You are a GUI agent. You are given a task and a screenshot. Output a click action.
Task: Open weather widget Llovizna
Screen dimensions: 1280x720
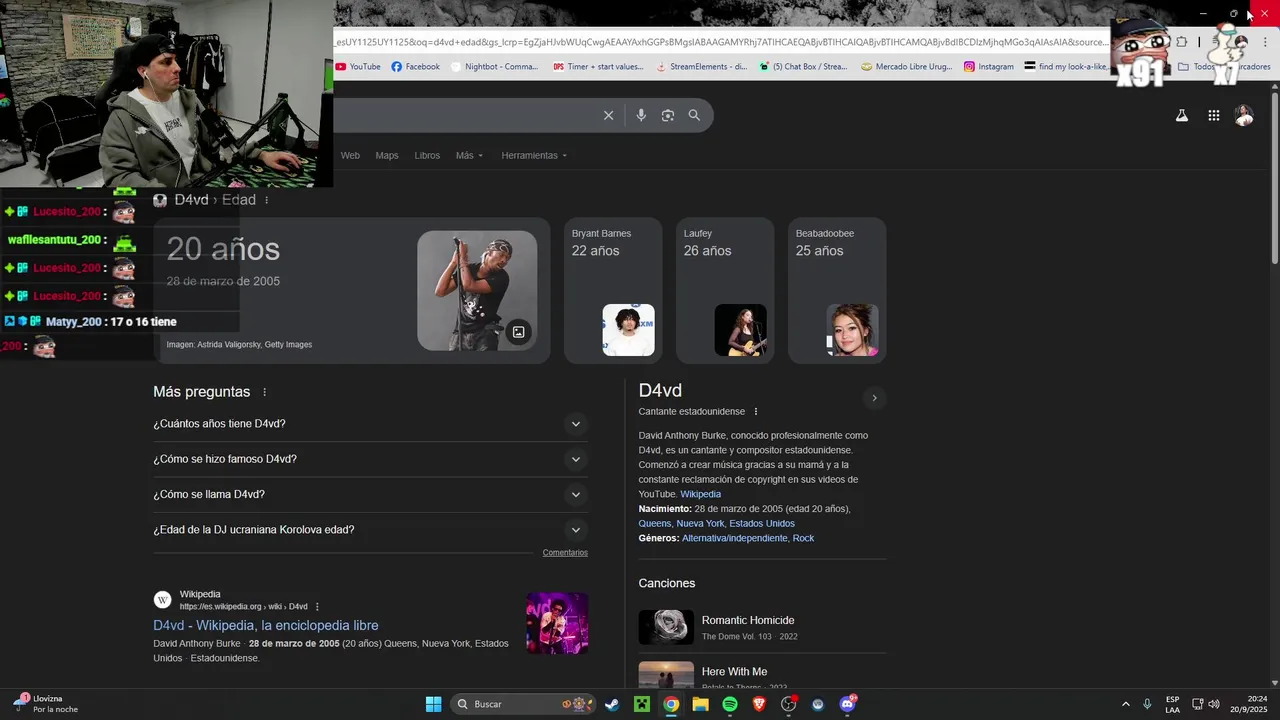coord(46,704)
